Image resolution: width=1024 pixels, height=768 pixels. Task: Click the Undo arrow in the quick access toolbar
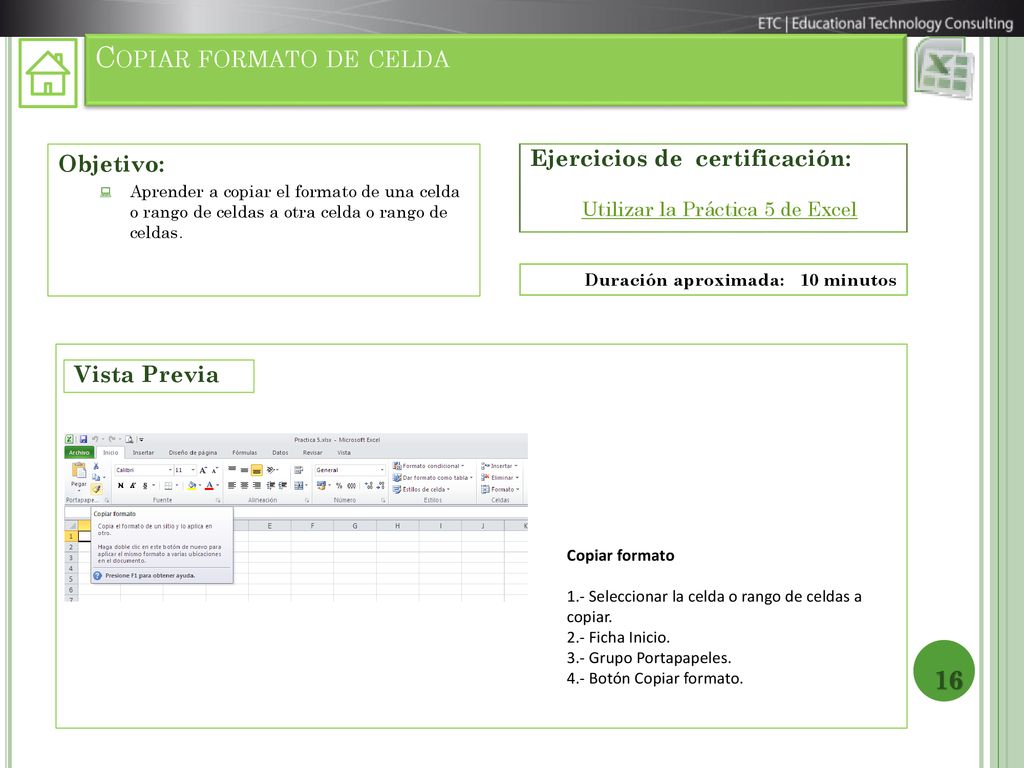pos(95,440)
